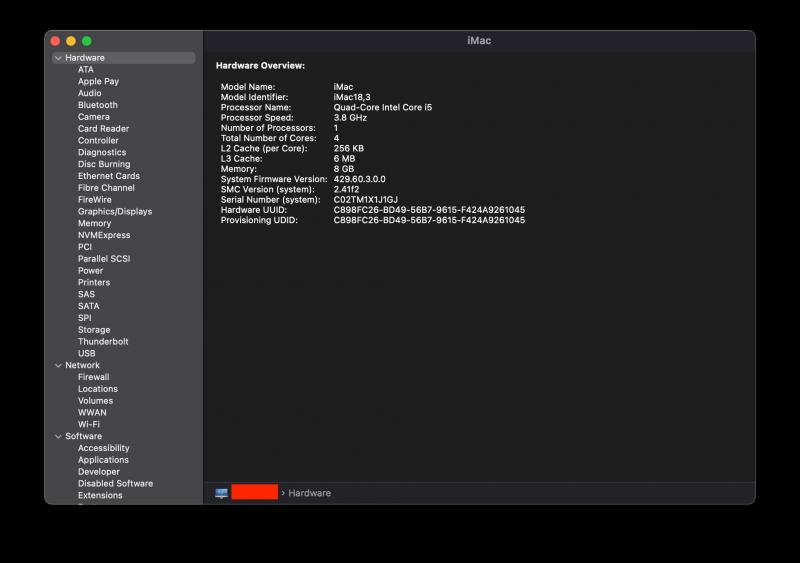Click the Model Identifier value iMac18,3
This screenshot has width=800, height=563.
point(352,97)
